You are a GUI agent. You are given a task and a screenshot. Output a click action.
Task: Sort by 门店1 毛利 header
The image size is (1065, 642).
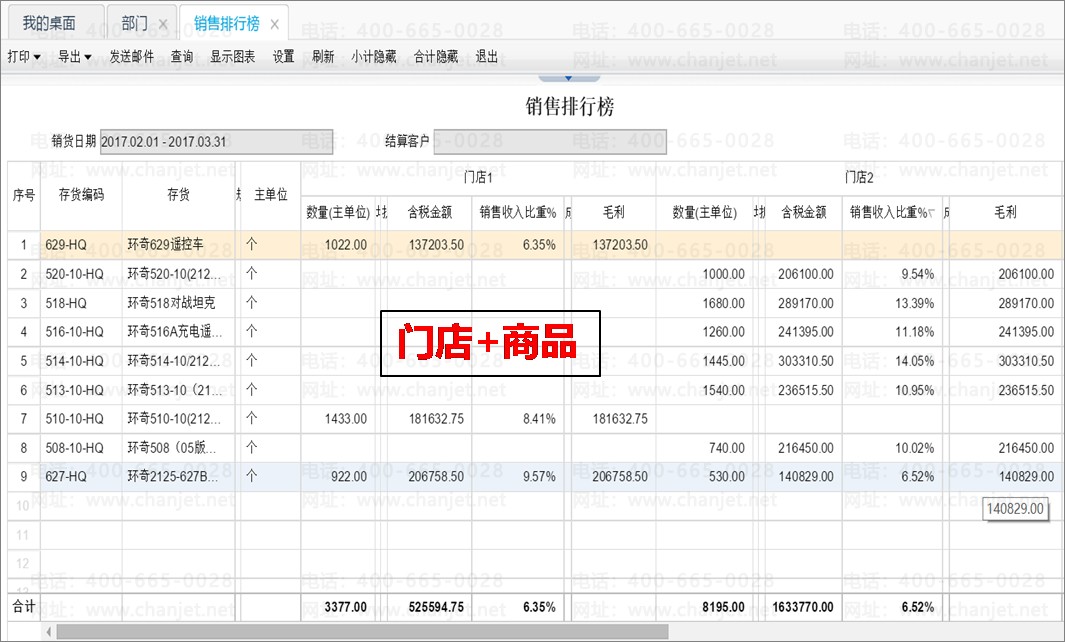click(613, 213)
